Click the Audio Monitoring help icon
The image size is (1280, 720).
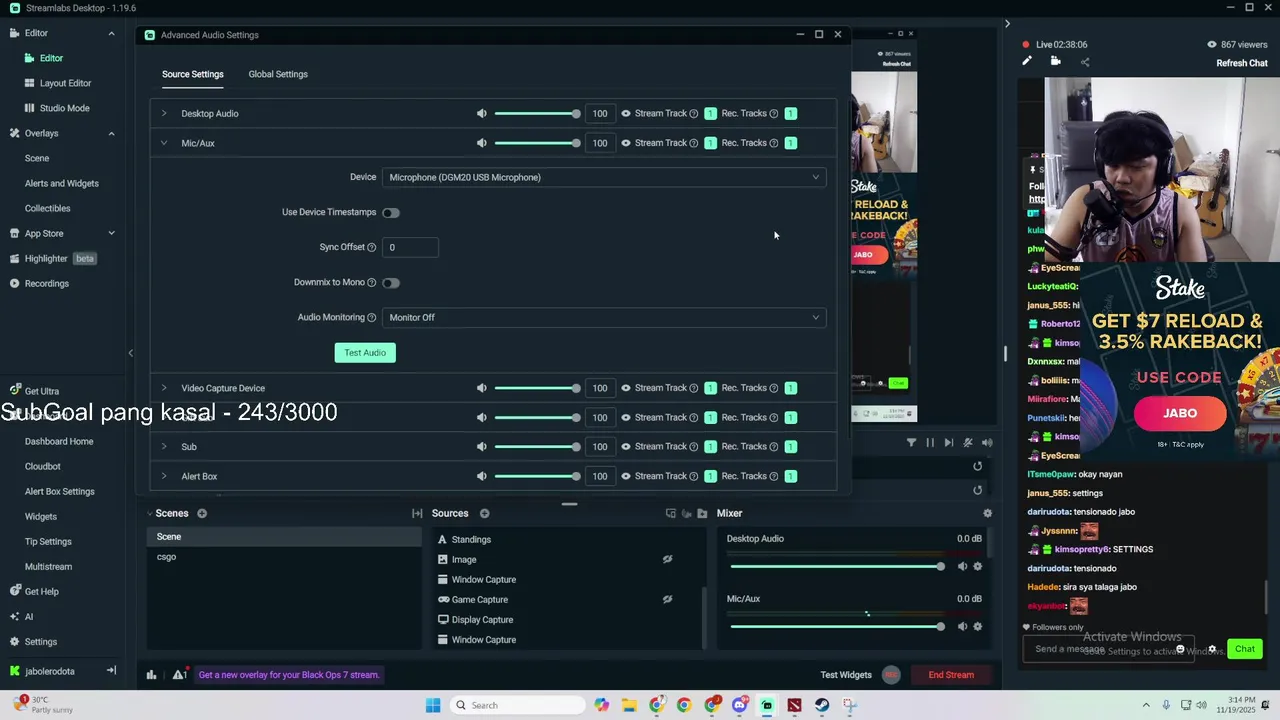[371, 317]
